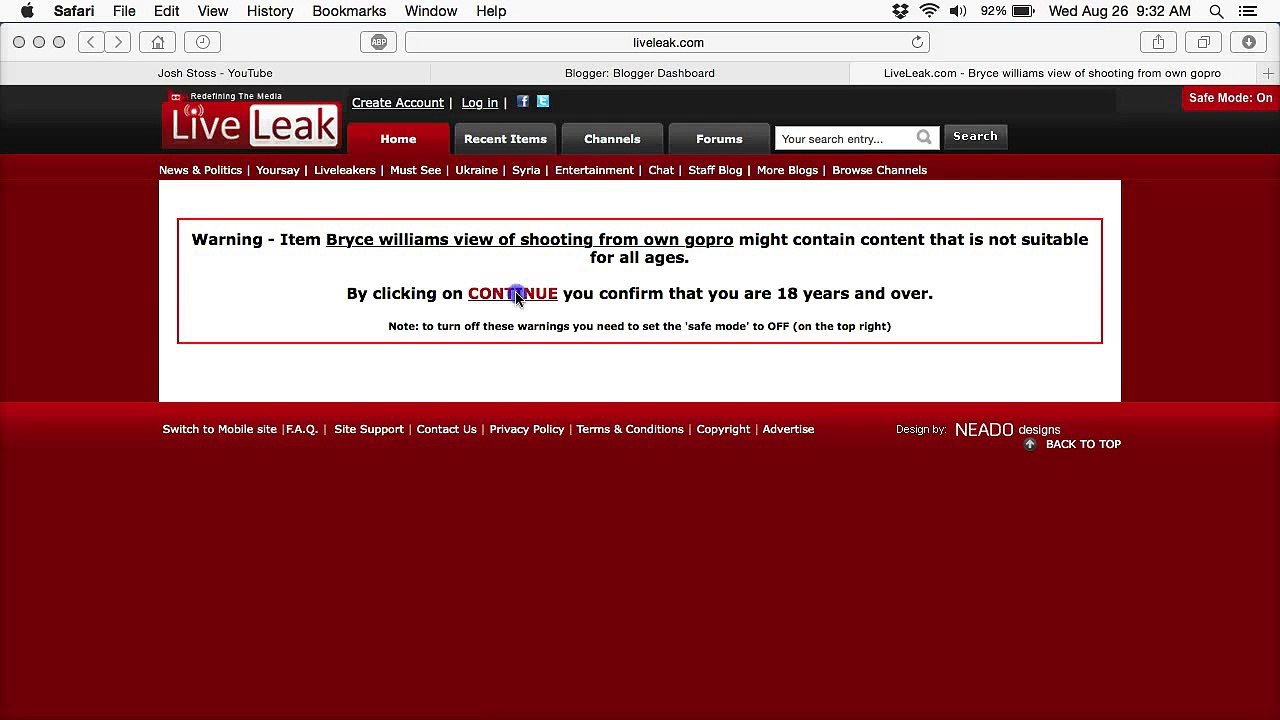Open Safari Downloads icon
The width and height of the screenshot is (1280, 720).
pyautogui.click(x=1249, y=42)
